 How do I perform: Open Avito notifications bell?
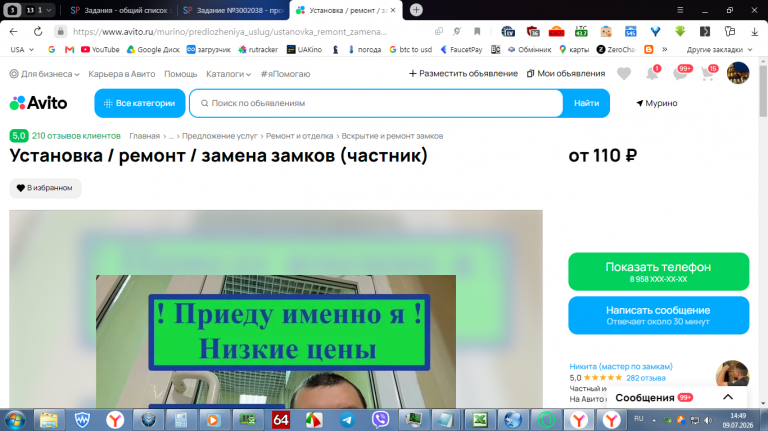click(x=652, y=73)
